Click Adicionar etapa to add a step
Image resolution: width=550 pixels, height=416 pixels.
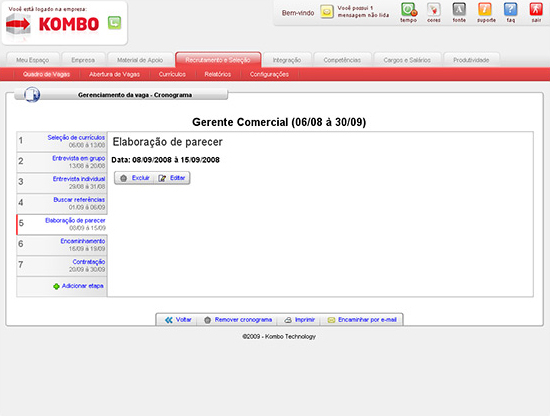pyautogui.click(x=78, y=286)
